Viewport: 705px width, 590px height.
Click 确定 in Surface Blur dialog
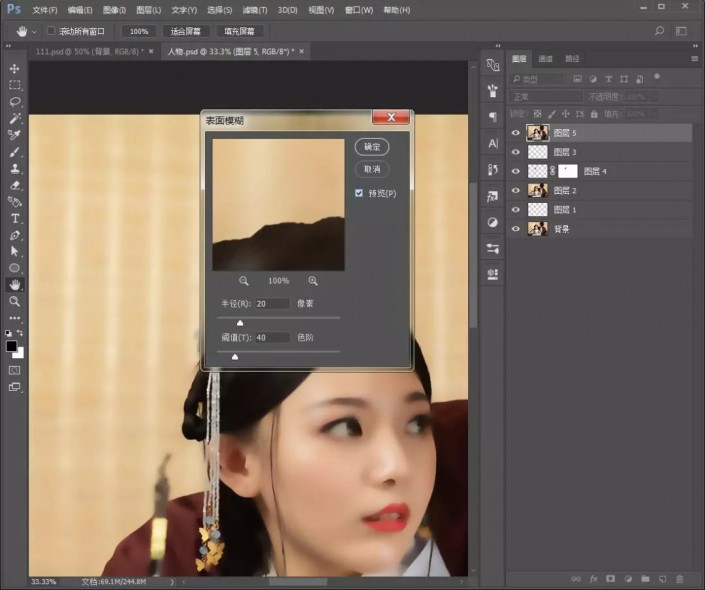click(372, 147)
